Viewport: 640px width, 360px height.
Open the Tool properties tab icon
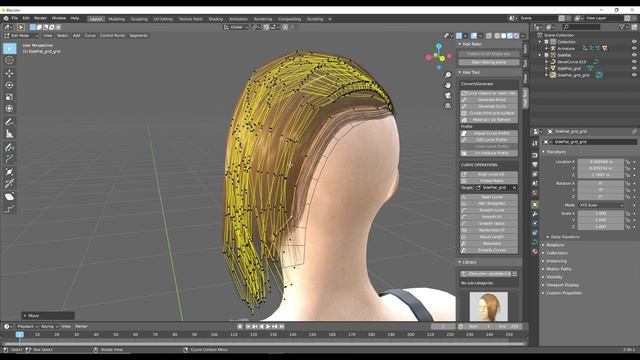[x=535, y=143]
